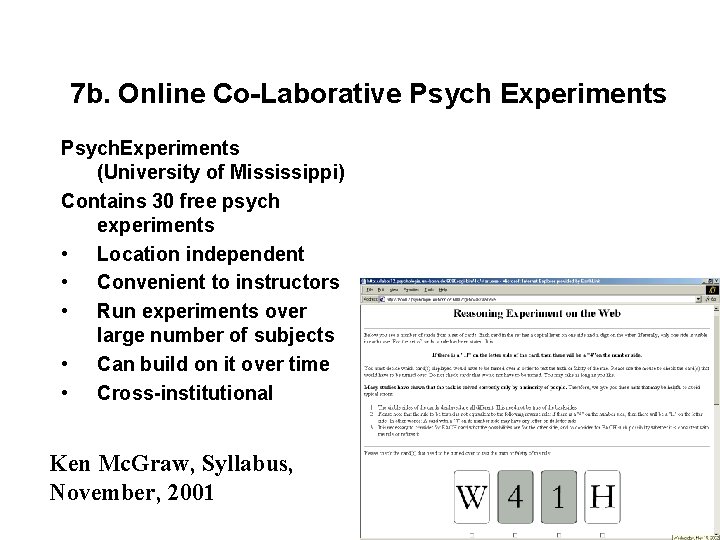Open the Favorites menu in Internet Explorer

point(411,290)
